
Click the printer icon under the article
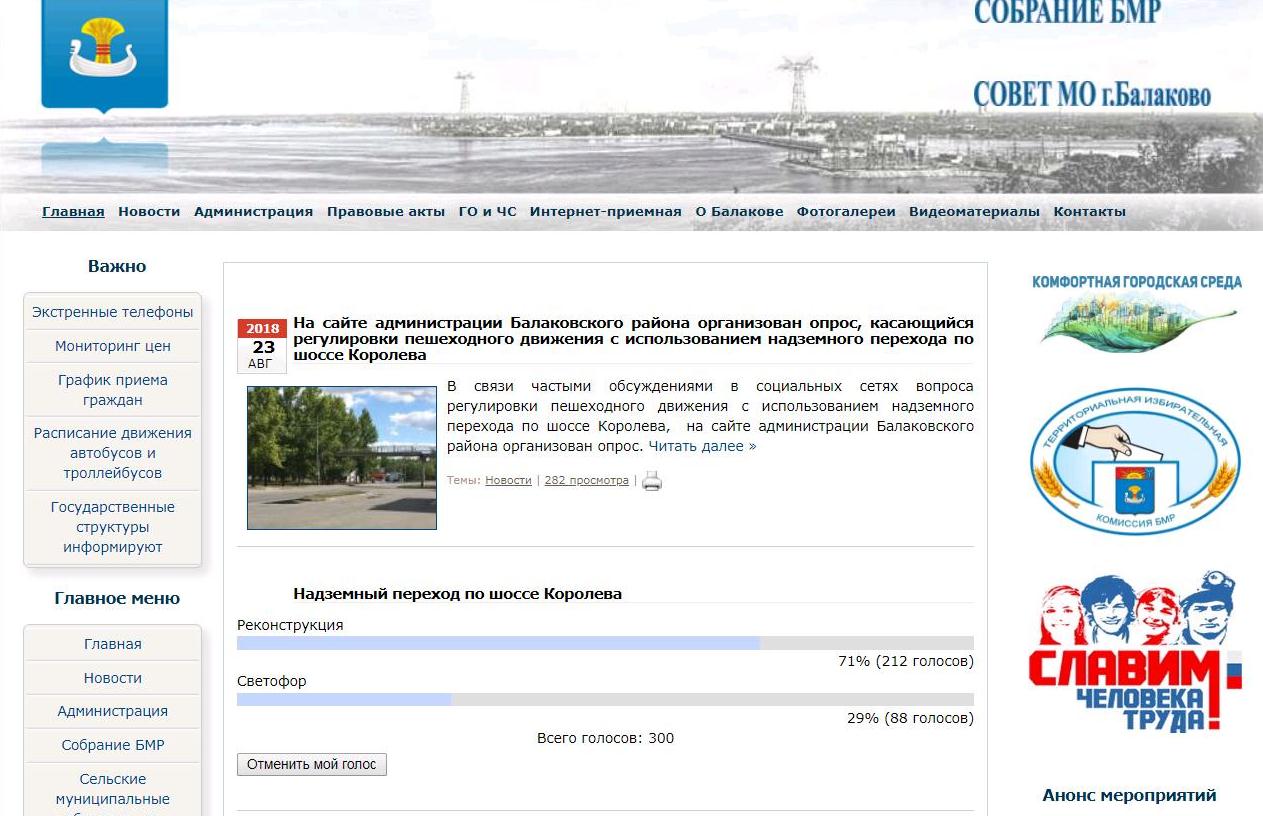click(x=652, y=481)
